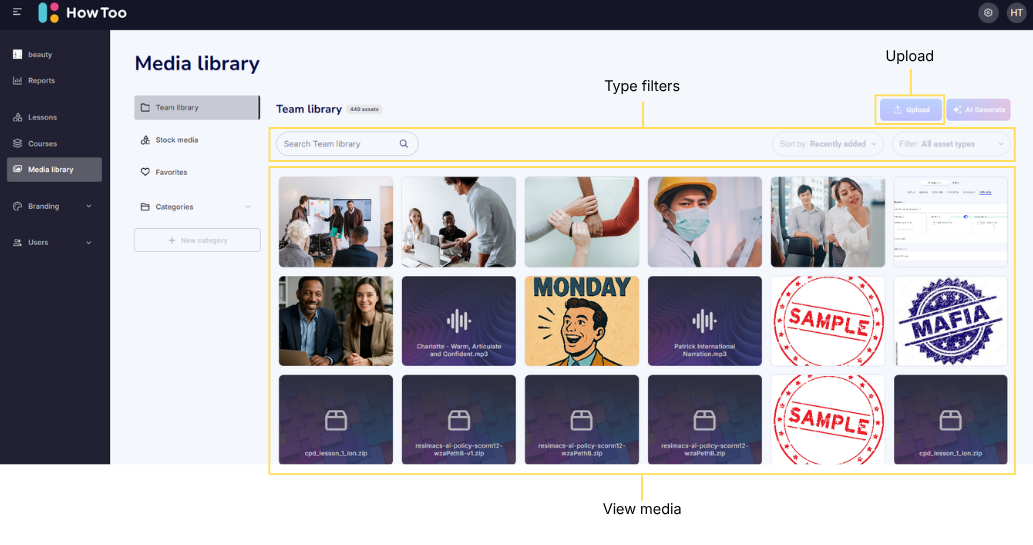Click the AI Generate button
Image resolution: width=1033 pixels, height=545 pixels.
point(979,110)
